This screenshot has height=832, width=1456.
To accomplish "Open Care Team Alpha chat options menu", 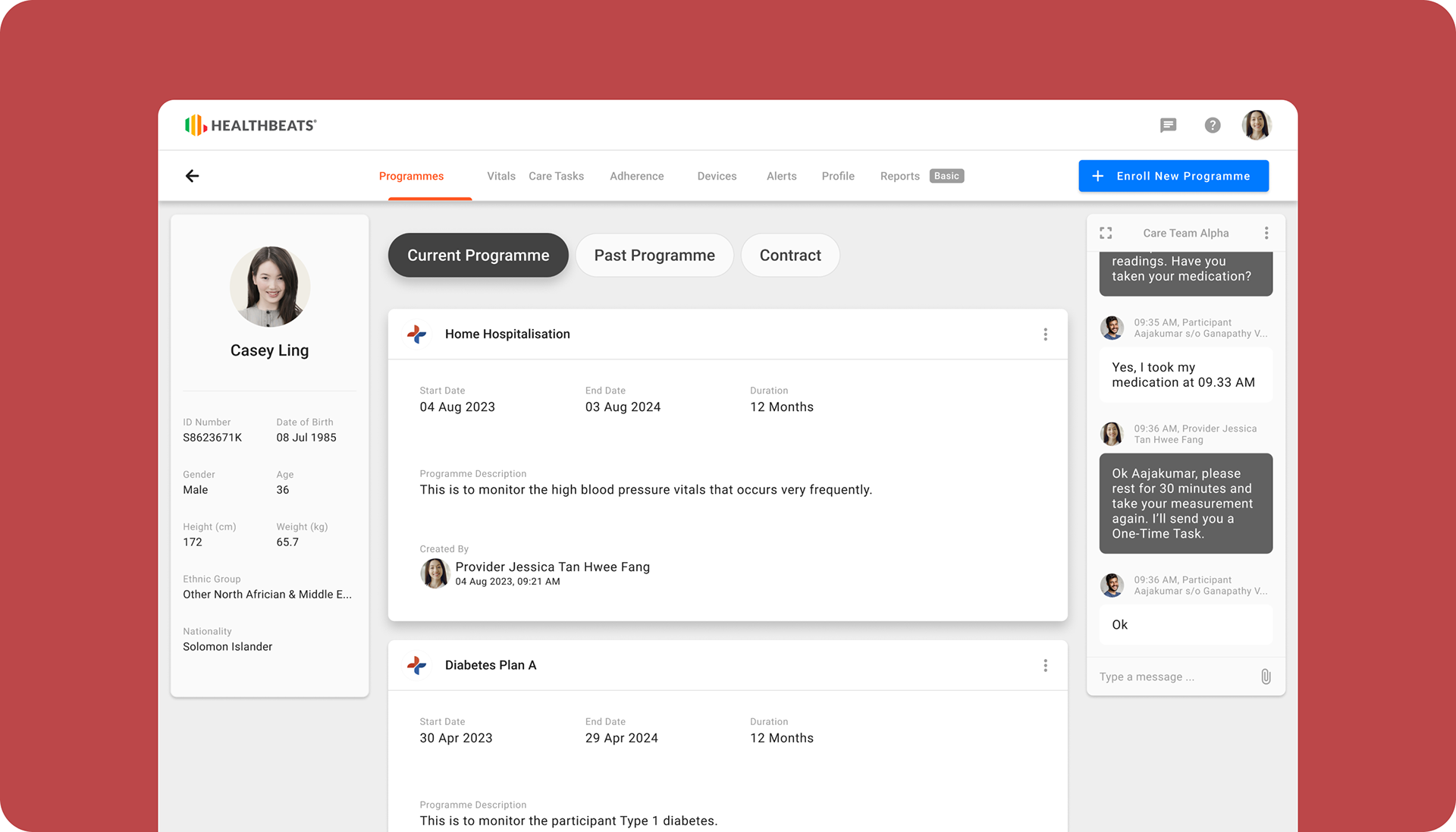I will coord(1266,233).
